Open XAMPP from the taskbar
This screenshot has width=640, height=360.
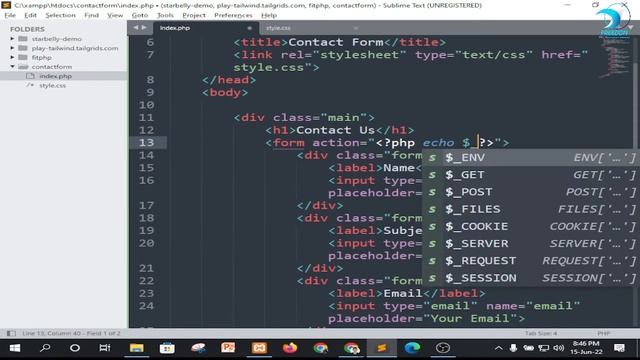[259, 348]
